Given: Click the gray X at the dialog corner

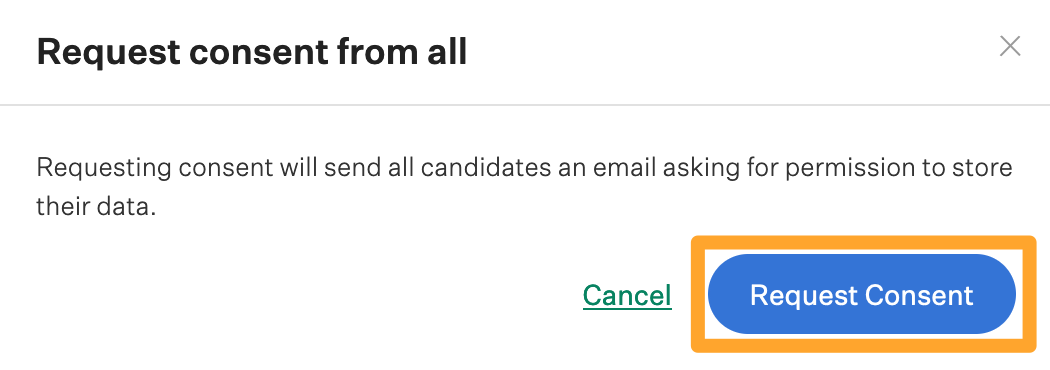Looking at the screenshot, I should [x=1010, y=46].
